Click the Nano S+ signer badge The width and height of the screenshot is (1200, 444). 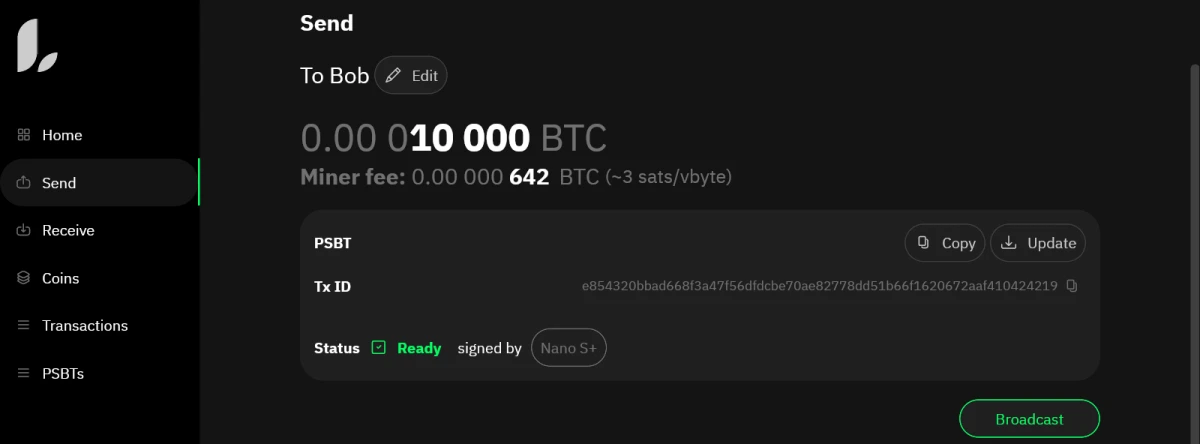pos(568,348)
